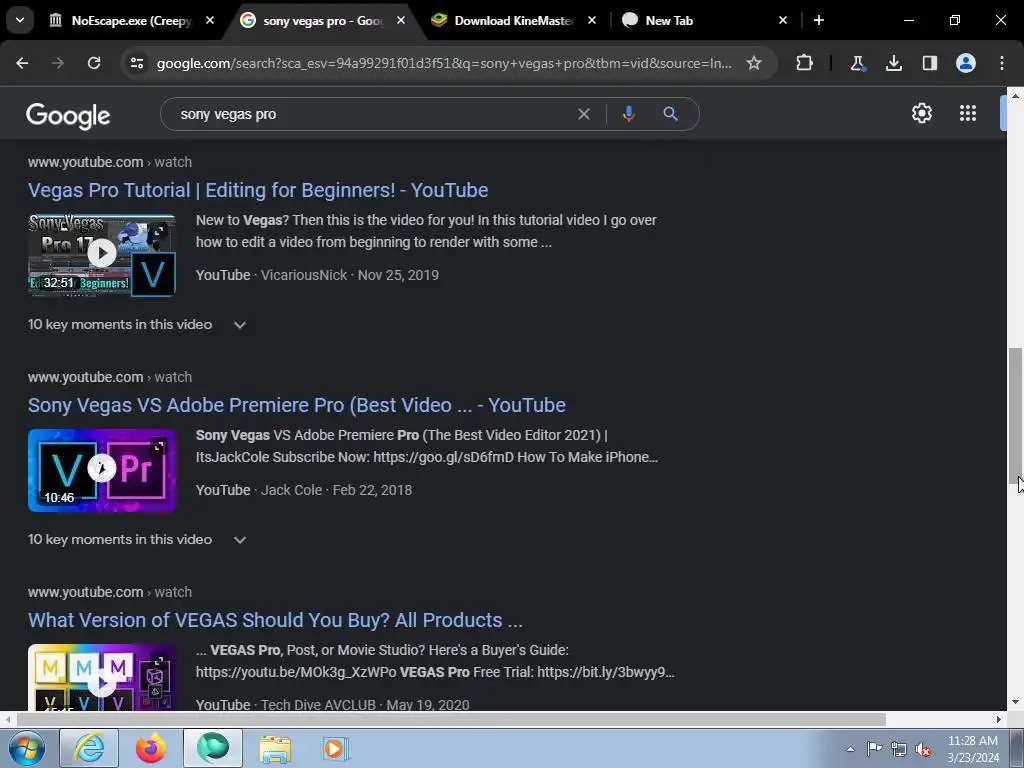Clear the search box with X

[x=584, y=114]
